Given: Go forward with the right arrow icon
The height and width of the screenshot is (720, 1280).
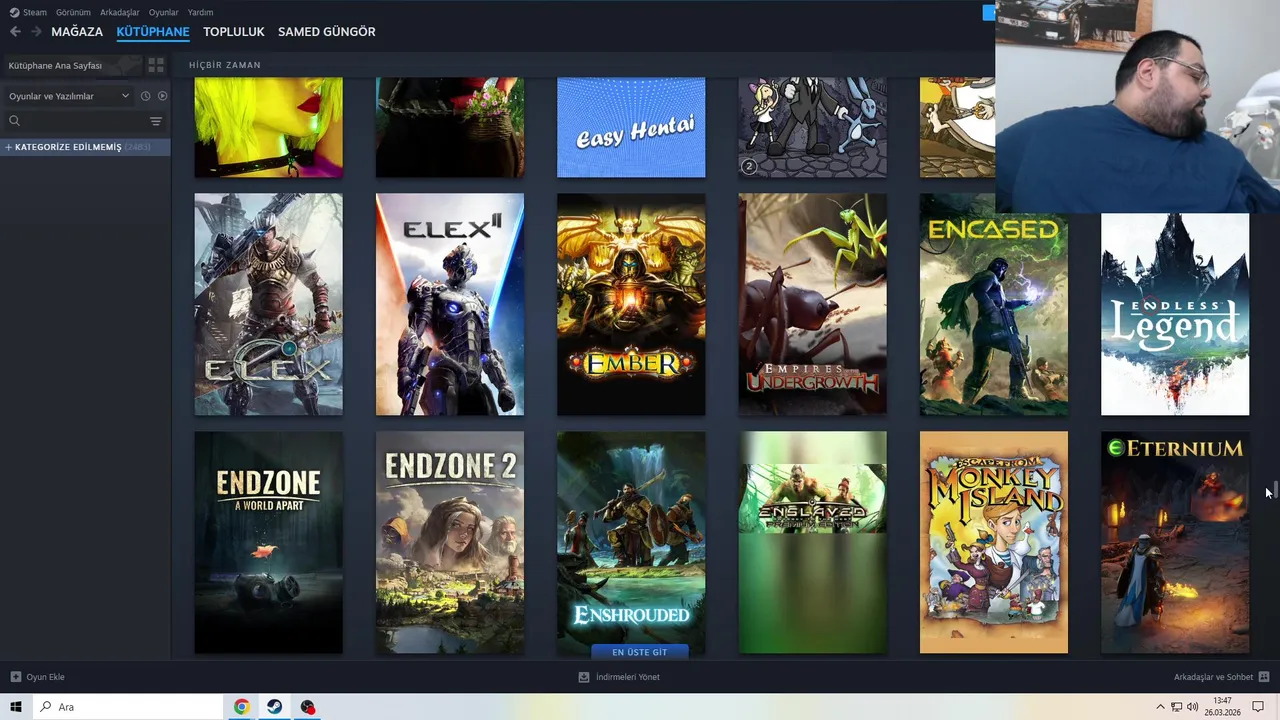Looking at the screenshot, I should point(36,32).
